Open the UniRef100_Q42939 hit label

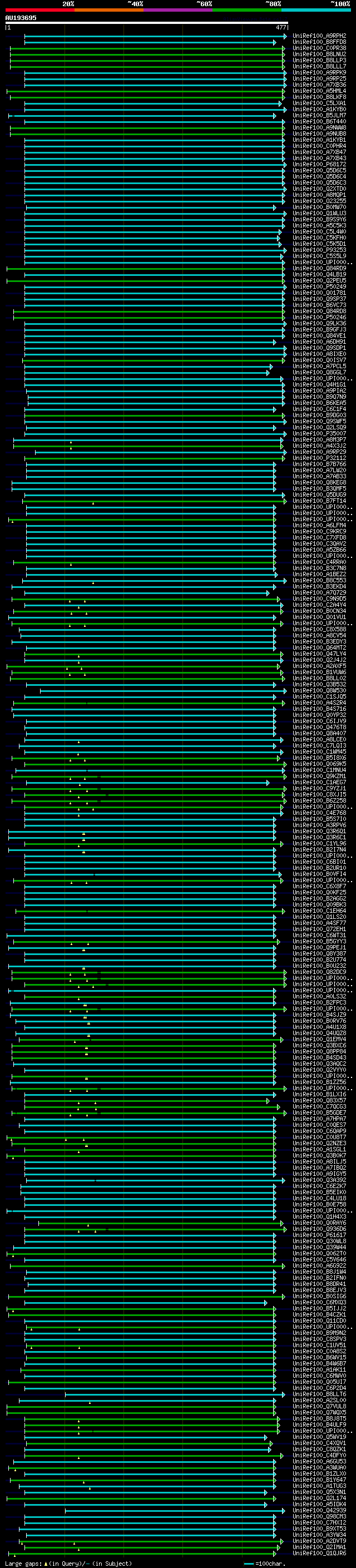coord(319,1510)
